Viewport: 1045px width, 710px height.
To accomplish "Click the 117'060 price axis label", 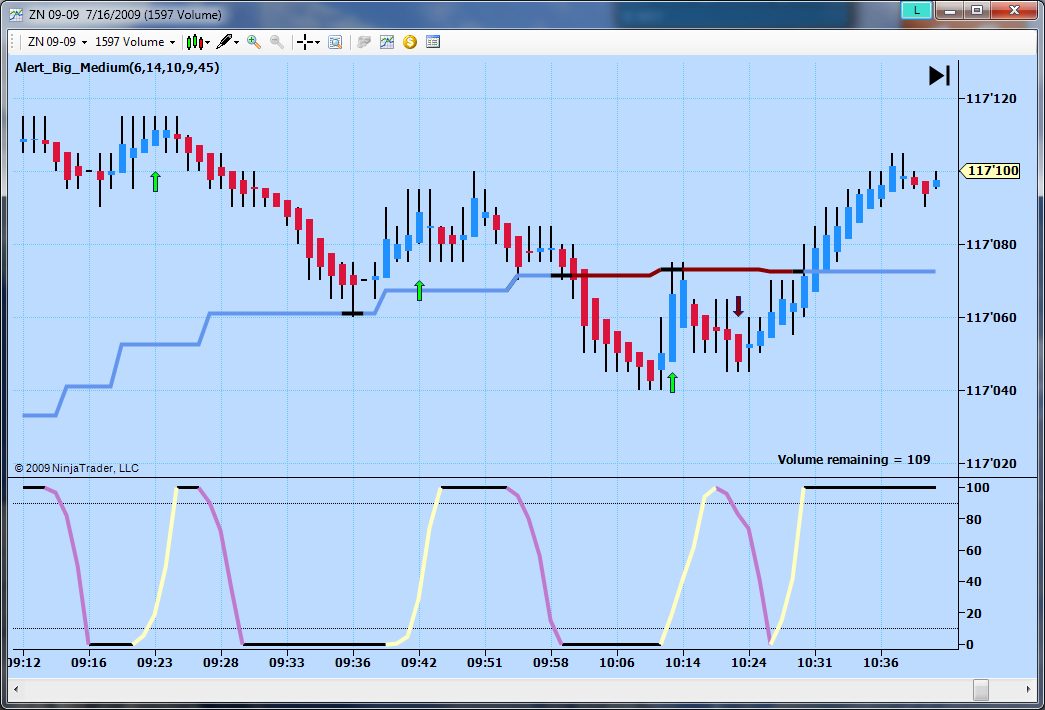I will pos(991,317).
